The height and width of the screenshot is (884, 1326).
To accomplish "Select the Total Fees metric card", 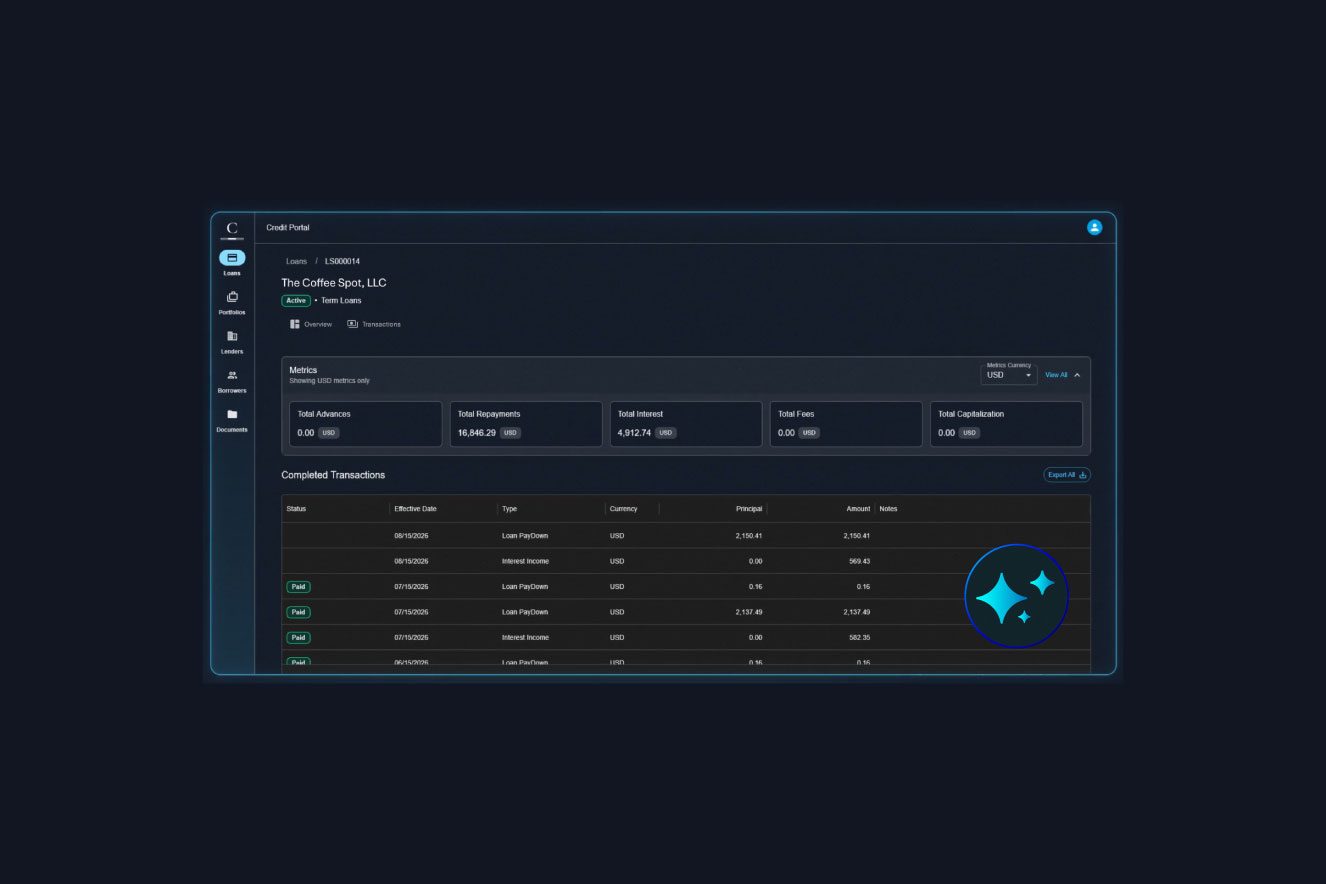I will click(x=846, y=424).
